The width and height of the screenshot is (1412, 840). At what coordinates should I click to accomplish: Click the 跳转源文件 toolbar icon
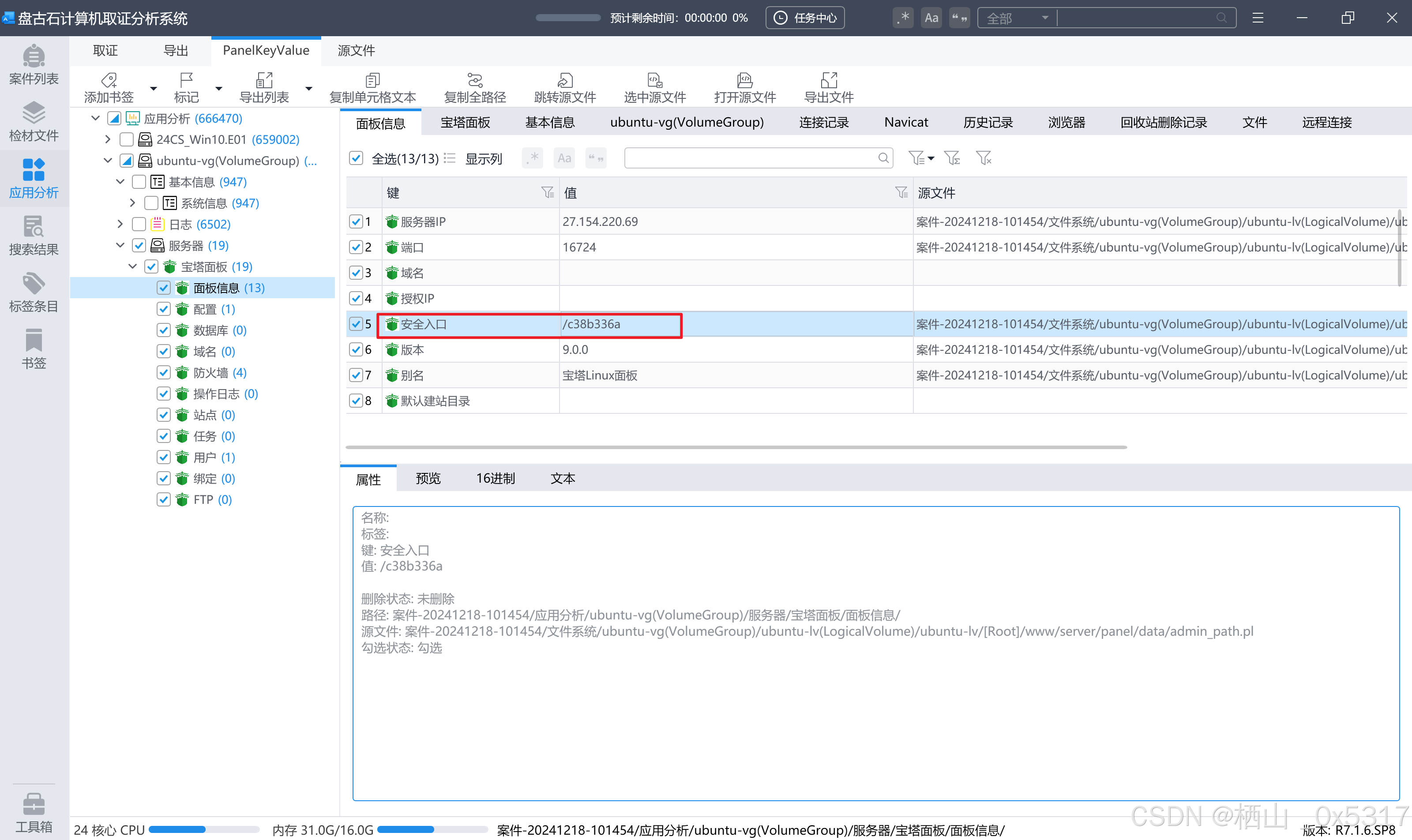tap(564, 88)
